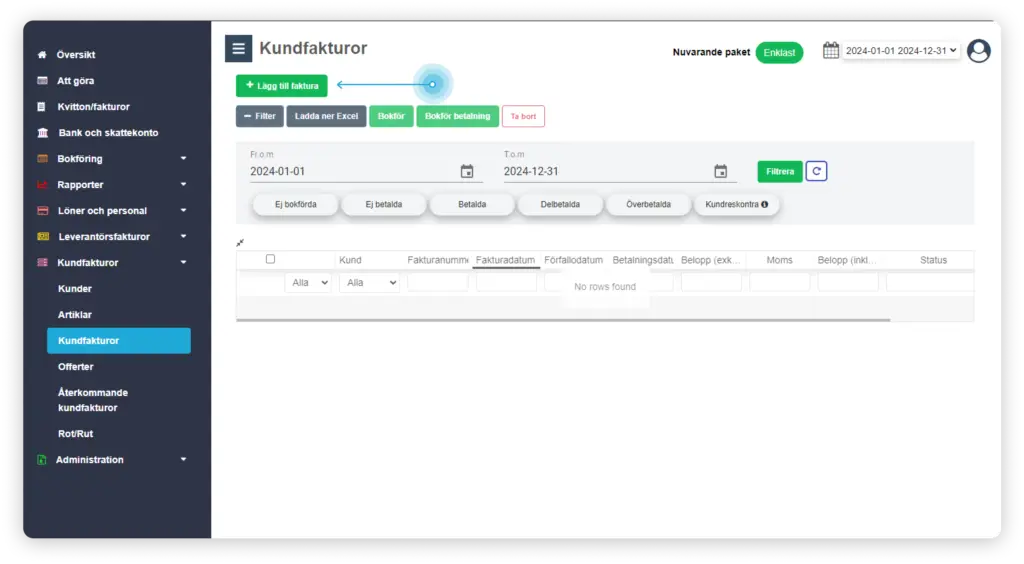Expand the Löner och personal arrow
This screenshot has width=1024, height=564.
click(184, 211)
